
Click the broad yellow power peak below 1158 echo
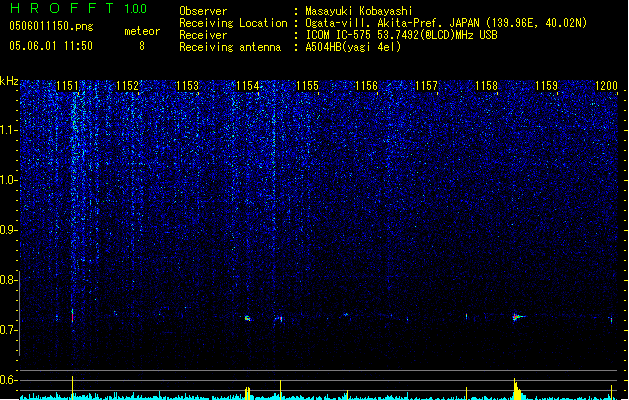click(x=517, y=389)
